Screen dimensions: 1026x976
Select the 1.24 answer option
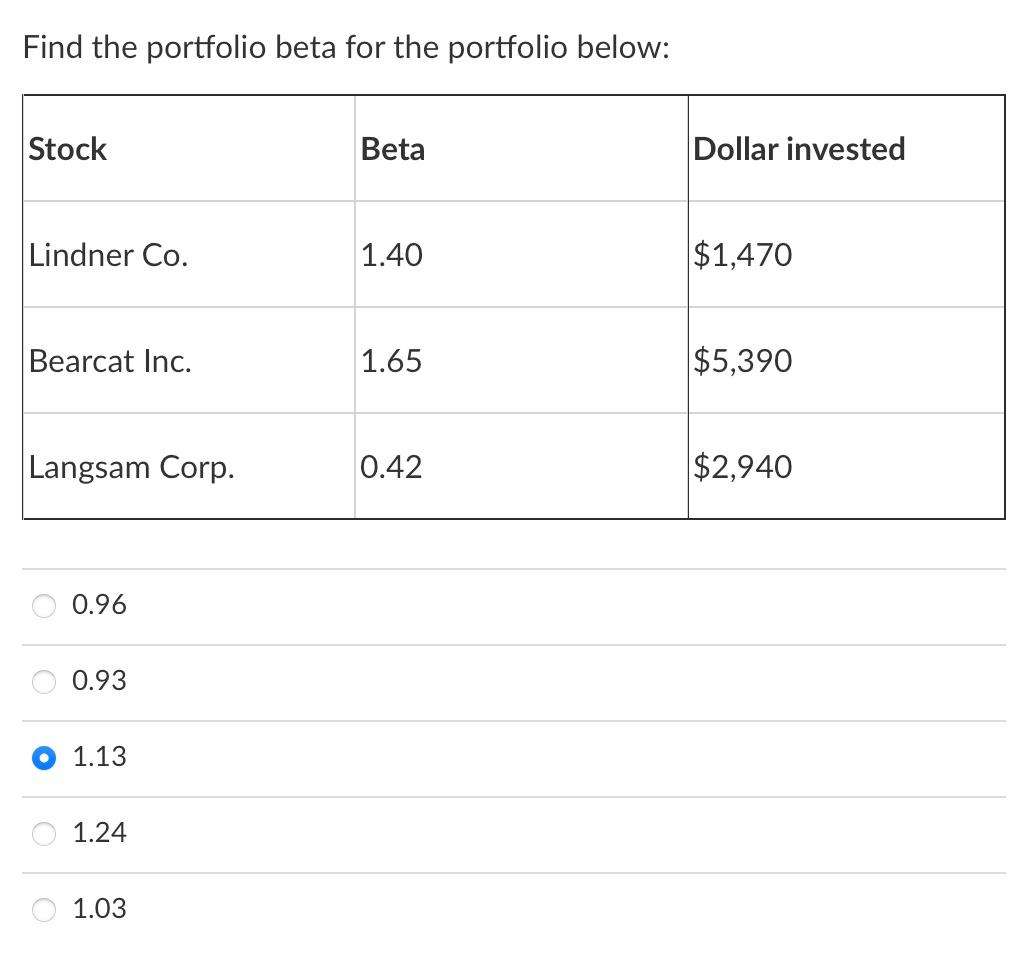point(44,833)
